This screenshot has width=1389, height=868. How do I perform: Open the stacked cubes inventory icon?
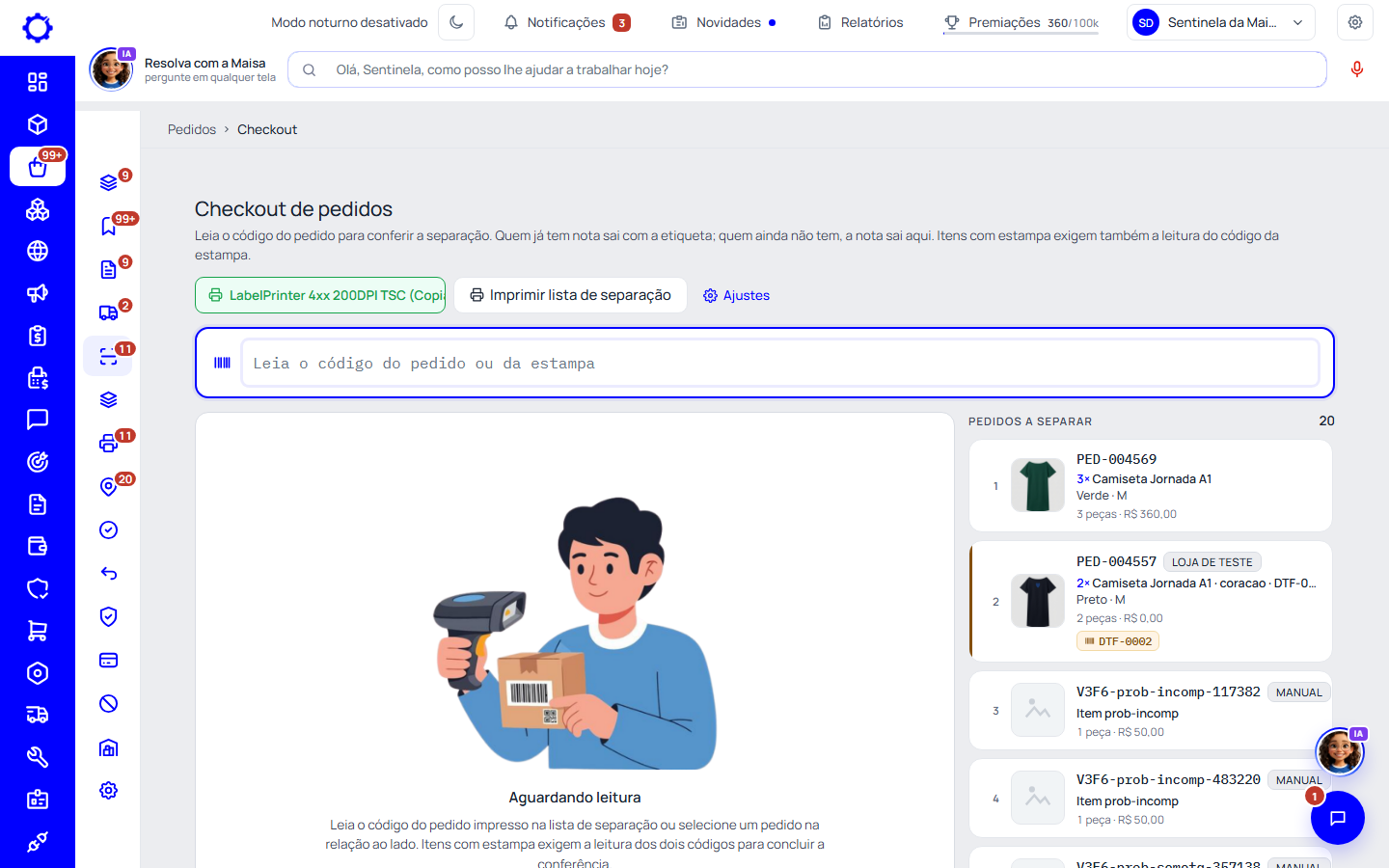coord(38,209)
